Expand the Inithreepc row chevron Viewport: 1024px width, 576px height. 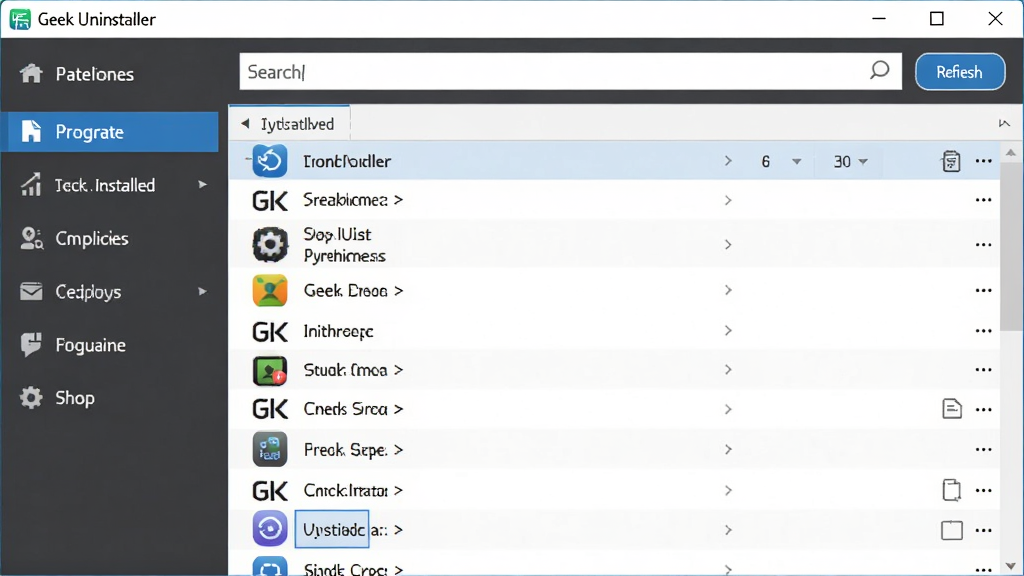click(728, 330)
